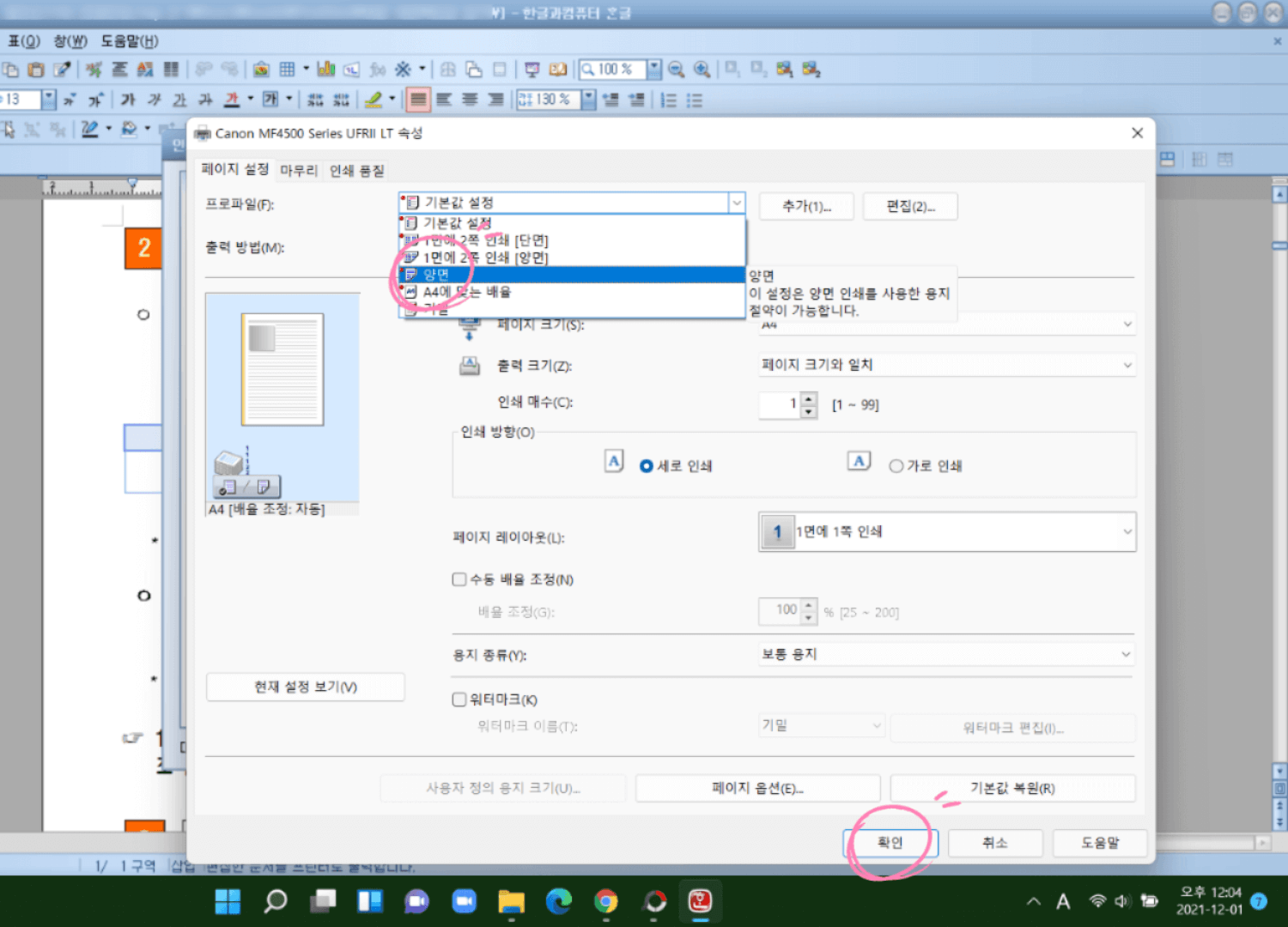
Task: Select 1면에 2쪽 인쇄 [양면] profile
Action: (x=573, y=257)
